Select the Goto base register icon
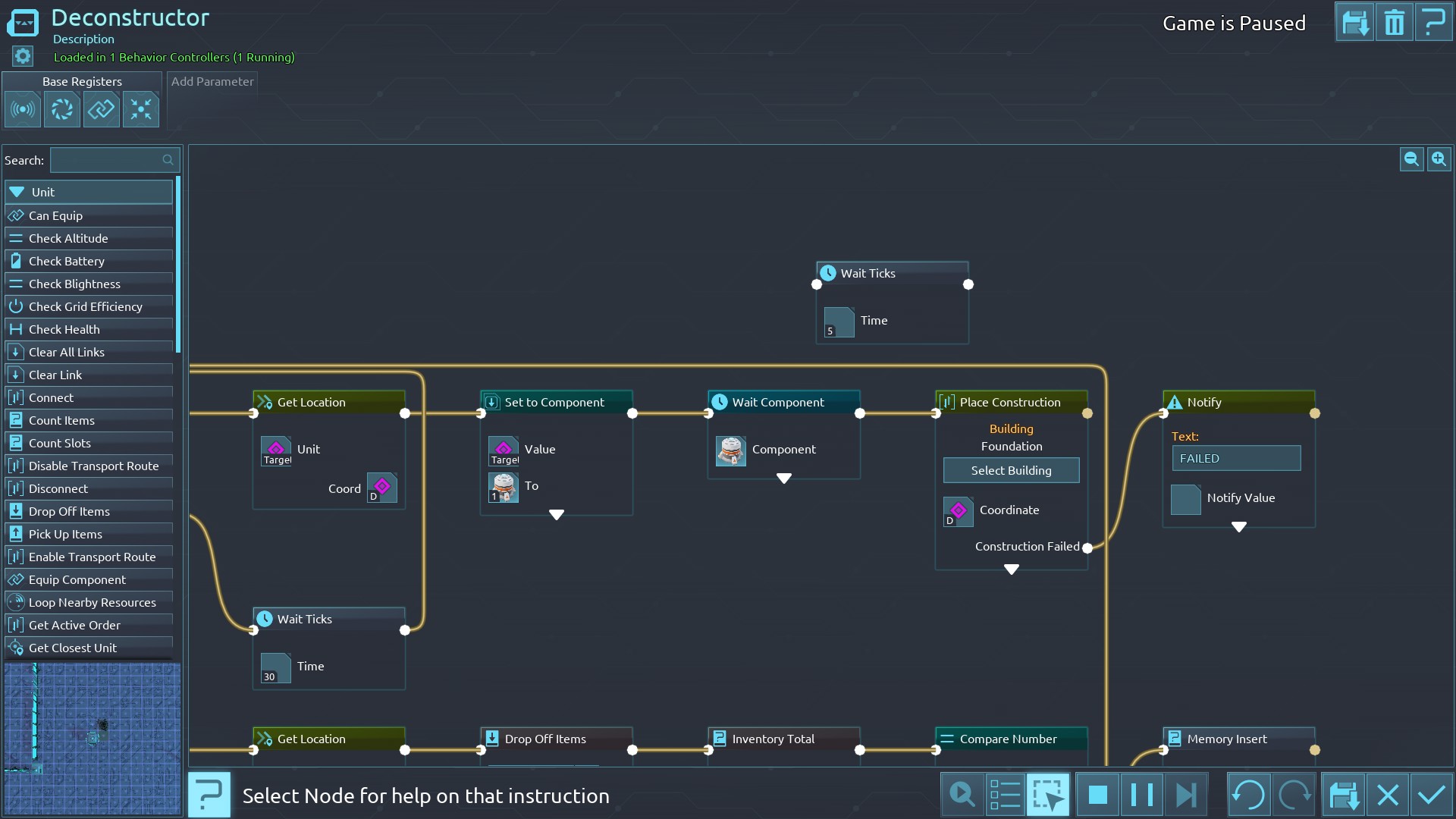This screenshot has width=1456, height=819. (x=141, y=110)
